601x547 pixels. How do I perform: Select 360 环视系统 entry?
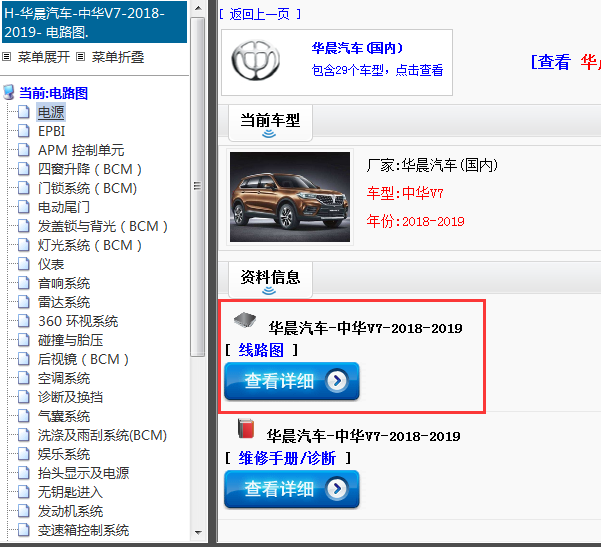click(78, 321)
